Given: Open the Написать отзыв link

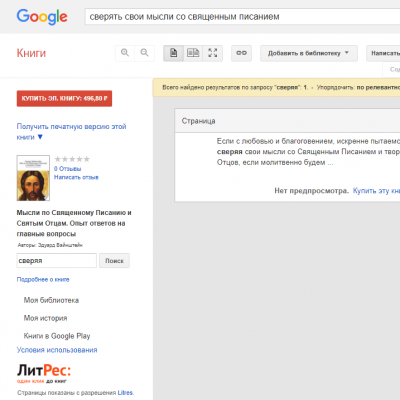Looking at the screenshot, I should point(76,177).
